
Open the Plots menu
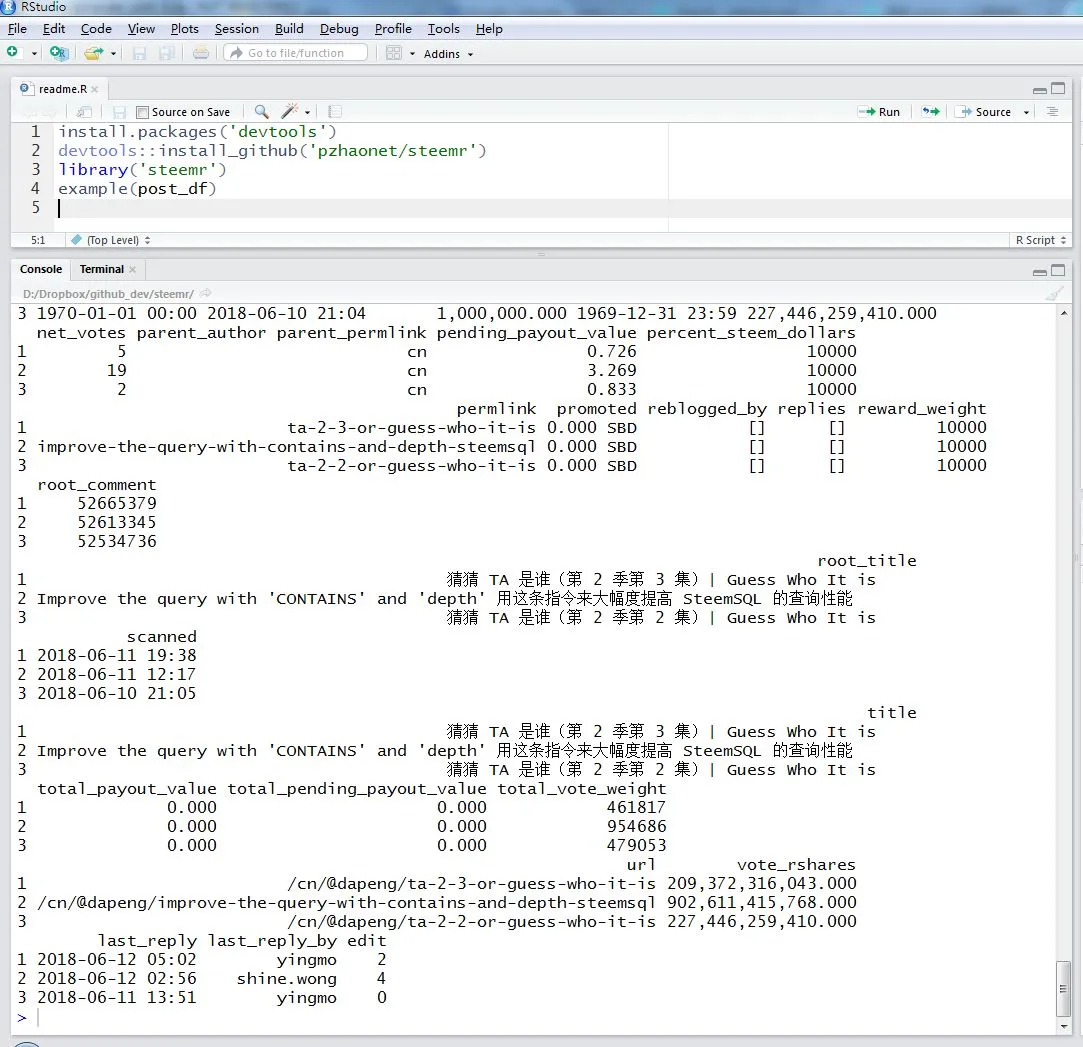[x=184, y=29]
